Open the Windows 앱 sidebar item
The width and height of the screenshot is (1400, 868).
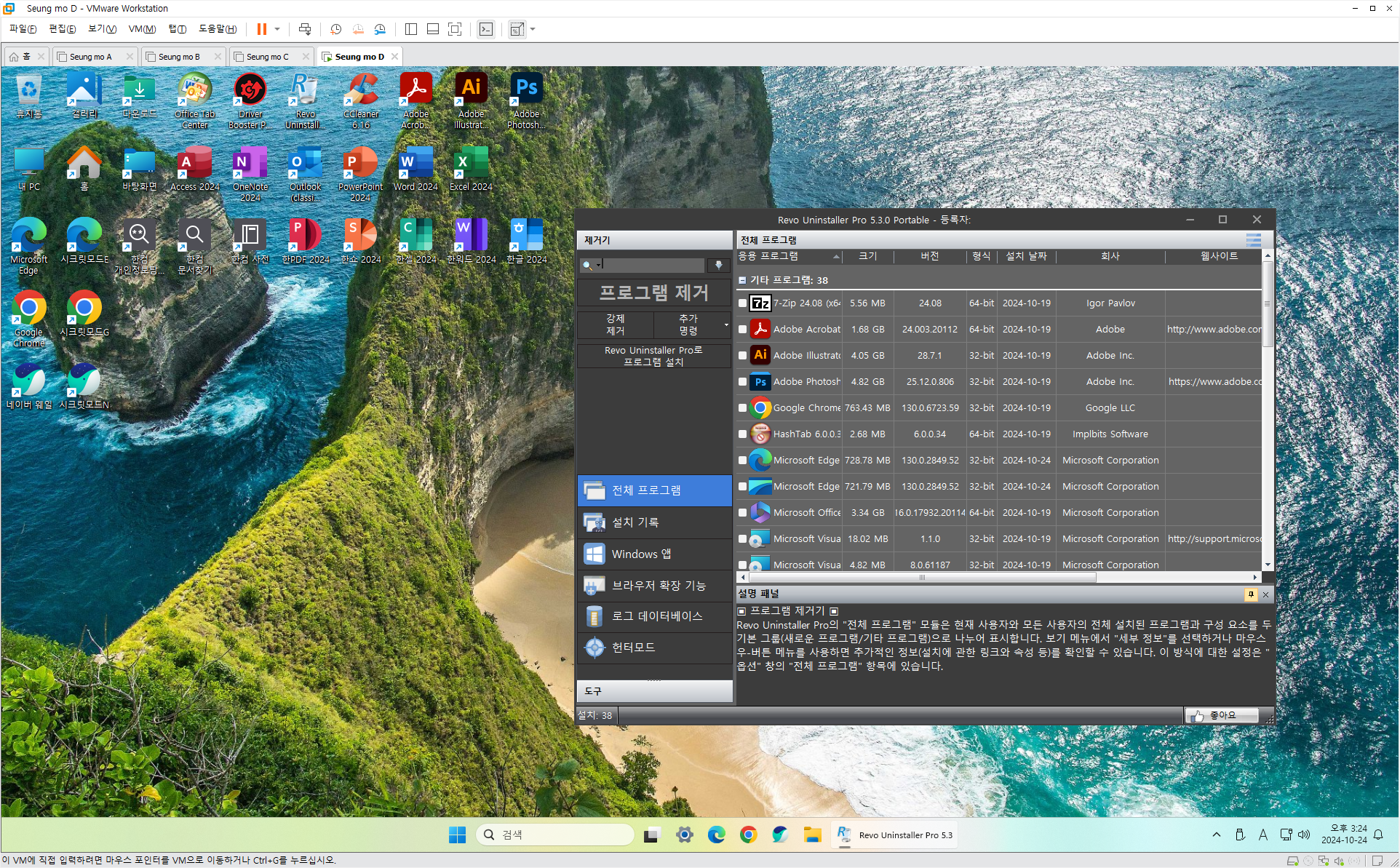click(654, 554)
